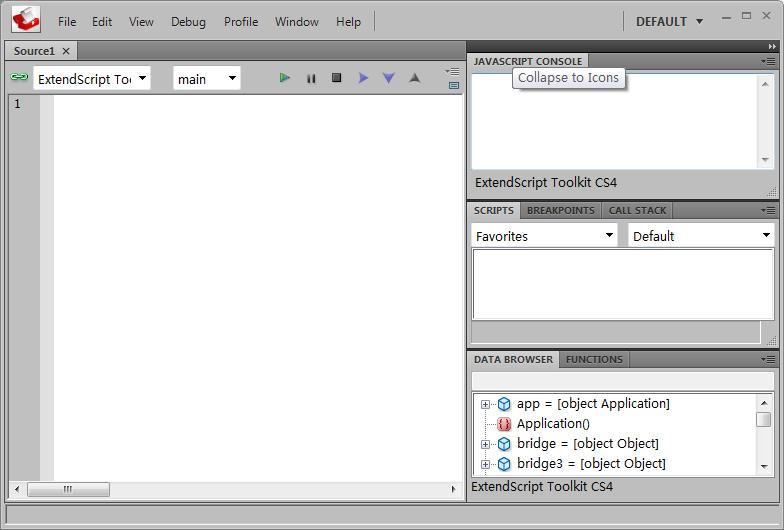The width and height of the screenshot is (784, 530).
Task: Click the Stop script execution icon
Action: pyautogui.click(x=337, y=78)
